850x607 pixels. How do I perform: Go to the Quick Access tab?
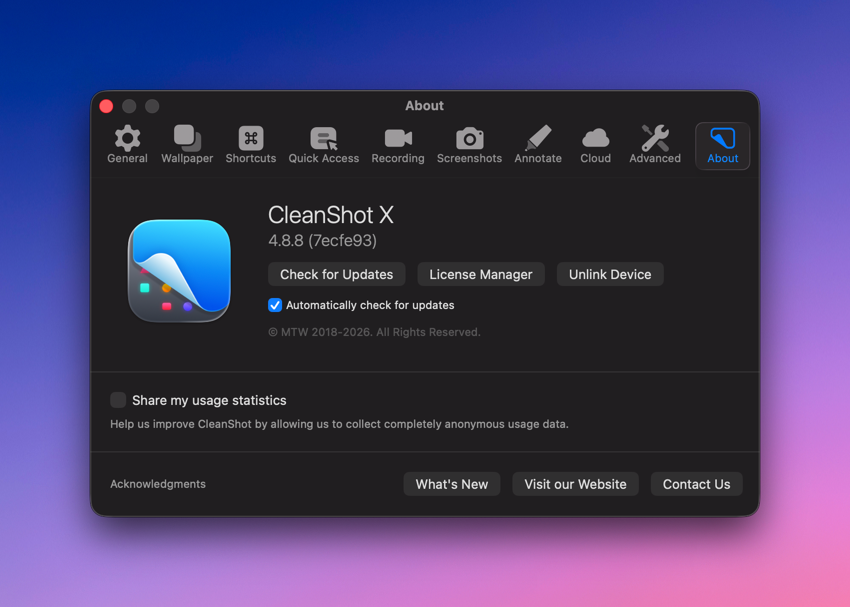pos(324,145)
